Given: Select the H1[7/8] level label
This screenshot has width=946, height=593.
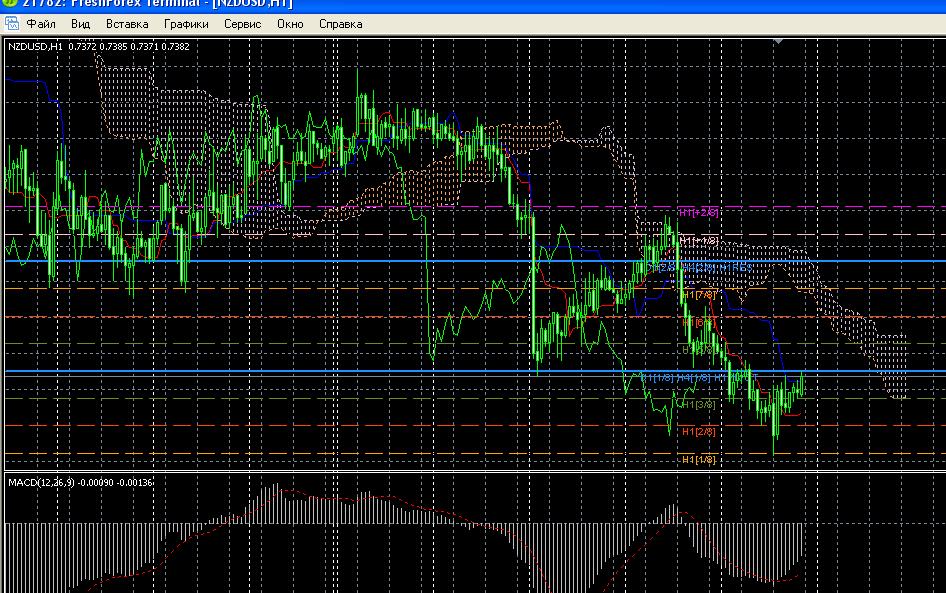Looking at the screenshot, I should (698, 295).
